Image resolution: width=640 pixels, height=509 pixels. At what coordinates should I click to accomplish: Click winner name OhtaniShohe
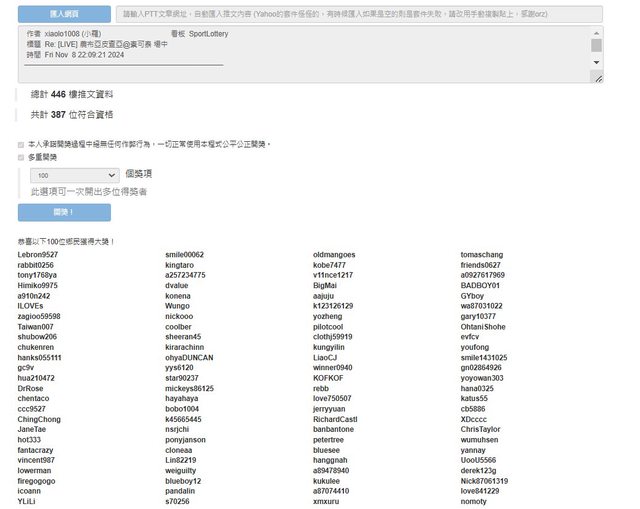(483, 327)
